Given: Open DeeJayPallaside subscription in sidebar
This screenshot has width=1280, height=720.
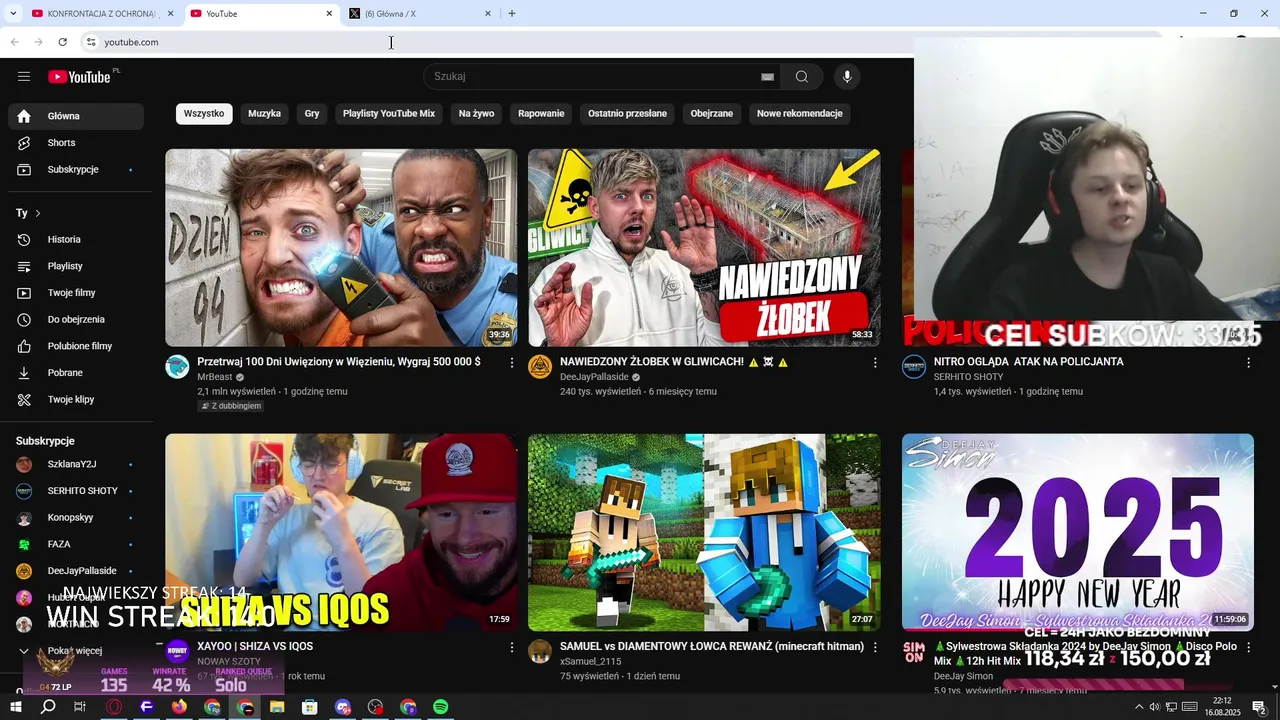Looking at the screenshot, I should 76,571.
